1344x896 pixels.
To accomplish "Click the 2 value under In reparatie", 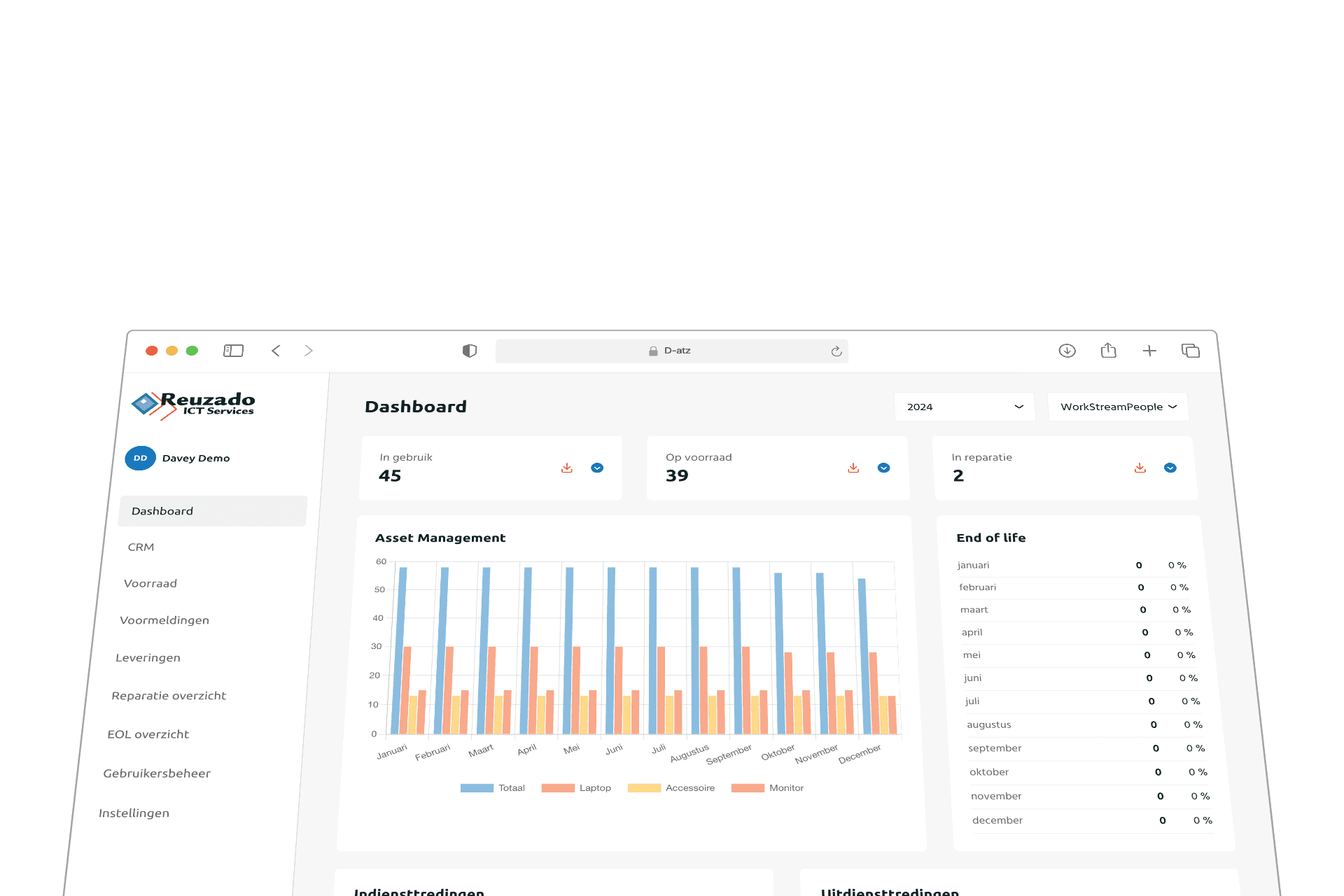I will pos(958,476).
